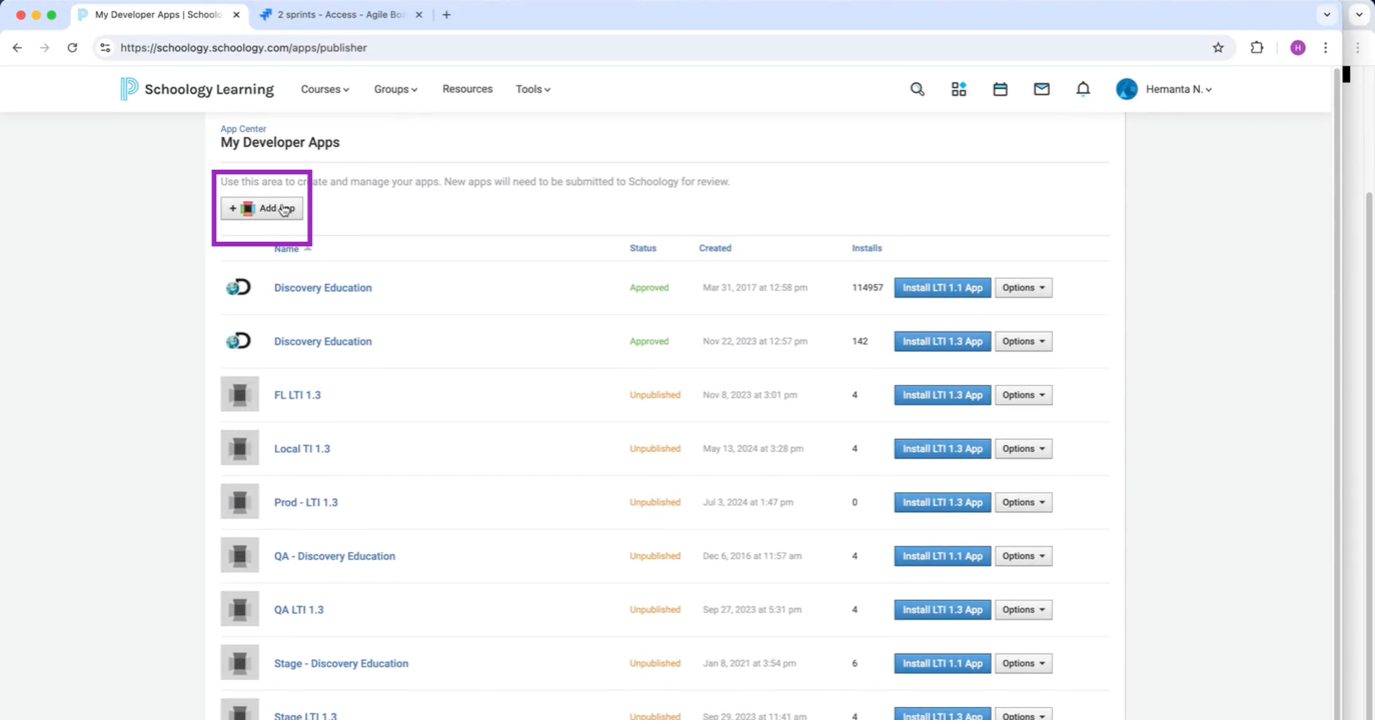The width and height of the screenshot is (1375, 724).
Task: Click first Discovery Education app logo
Action: 238,287
